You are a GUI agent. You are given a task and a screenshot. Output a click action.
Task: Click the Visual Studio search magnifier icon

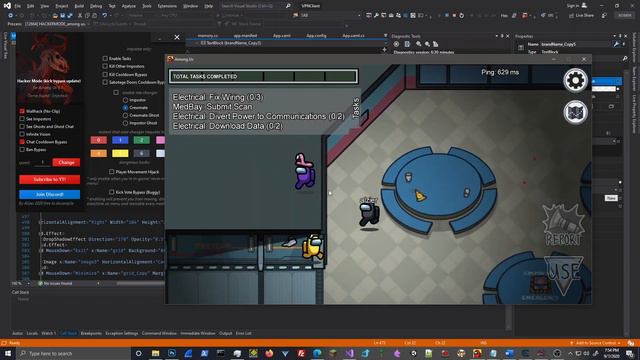pyautogui.click(x=288, y=6)
